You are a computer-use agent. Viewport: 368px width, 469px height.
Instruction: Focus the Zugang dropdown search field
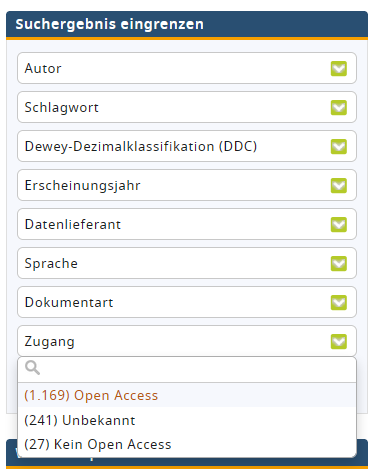pyautogui.click(x=187, y=369)
